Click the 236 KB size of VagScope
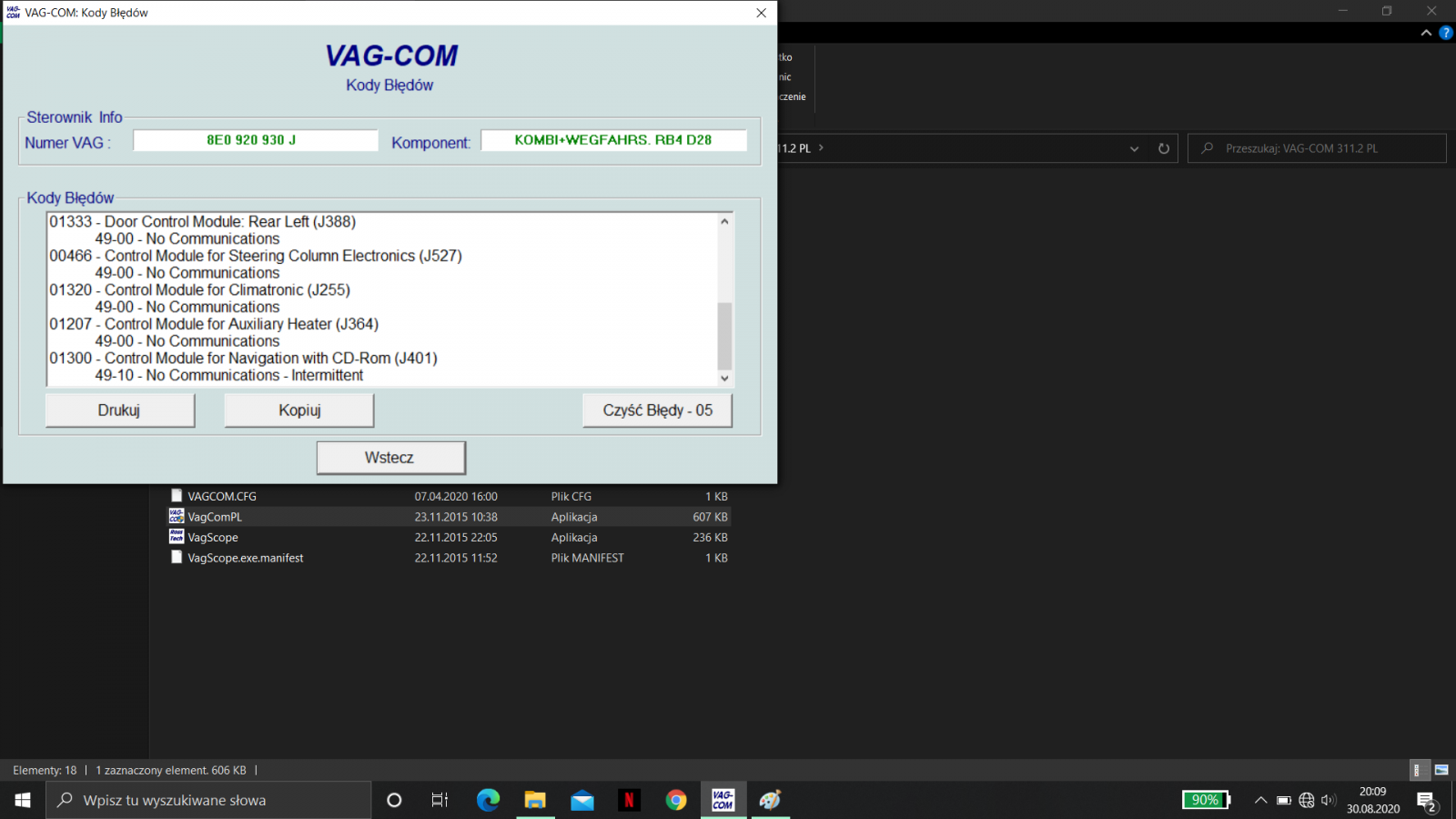 pos(710,538)
